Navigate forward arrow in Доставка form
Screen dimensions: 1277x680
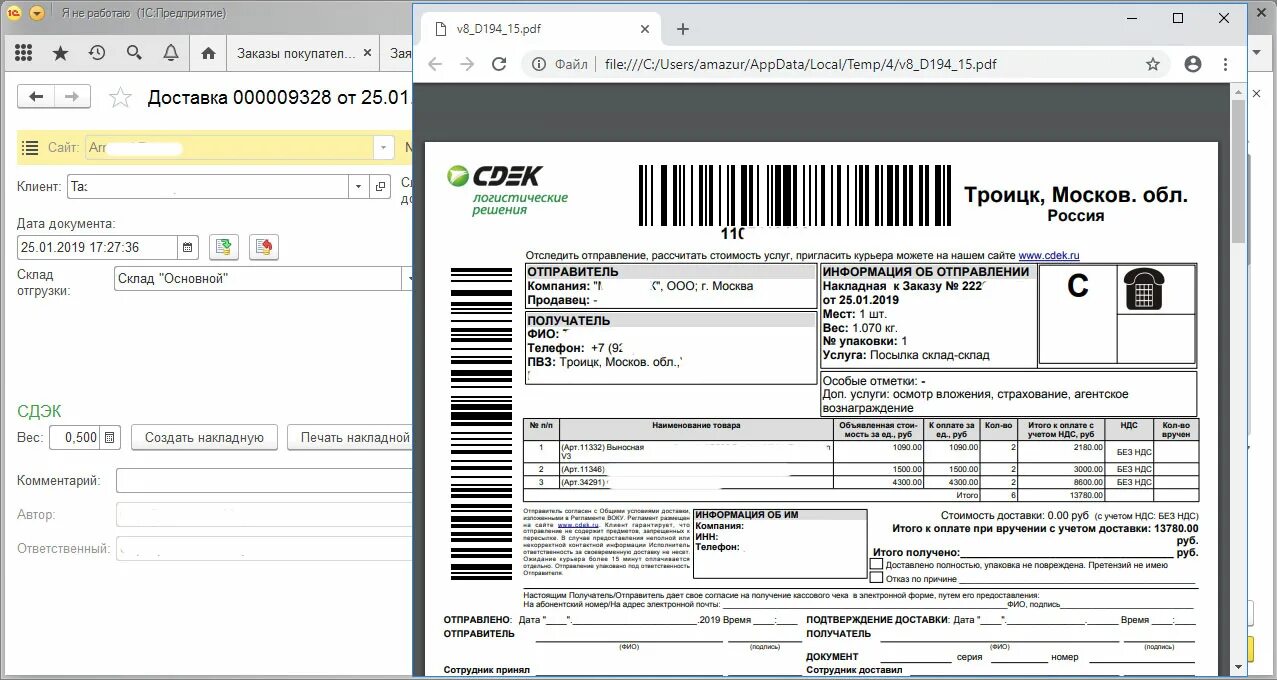[72, 96]
